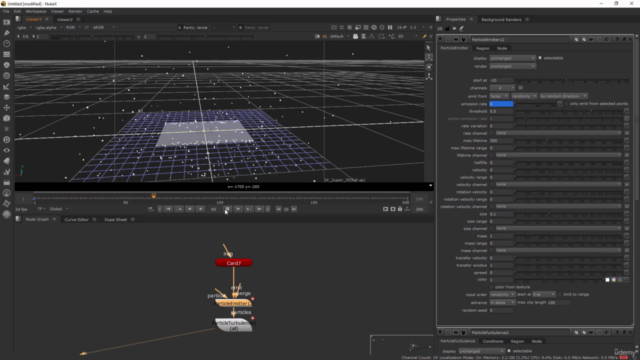Open the Channel nodes stacked-lines icon

pyautogui.click(x=7, y=54)
